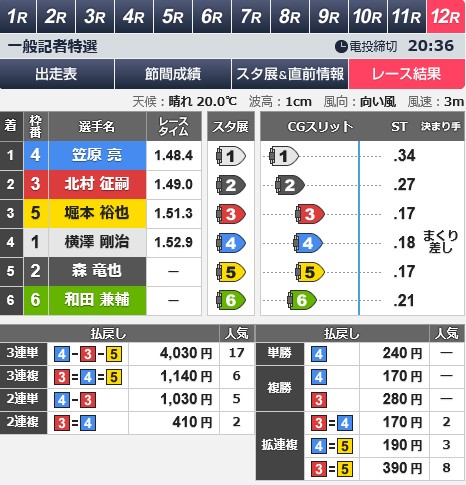466x485 pixels.
Task: Open the 11R race tab
Action: coord(407,16)
